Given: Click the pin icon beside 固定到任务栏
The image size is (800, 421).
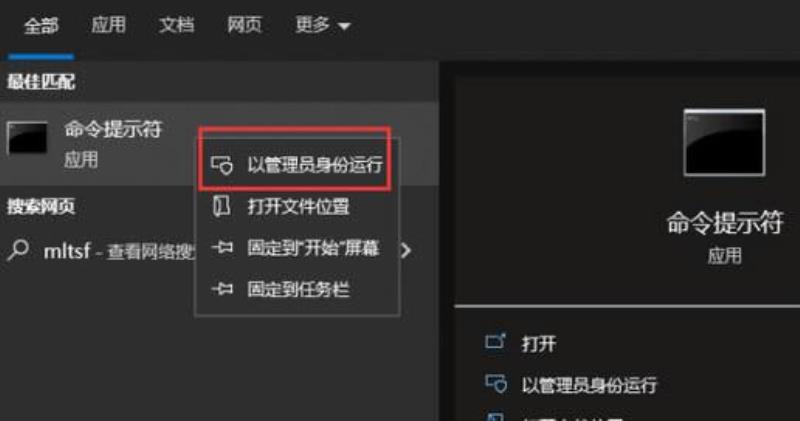Looking at the screenshot, I should pyautogui.click(x=222, y=289).
